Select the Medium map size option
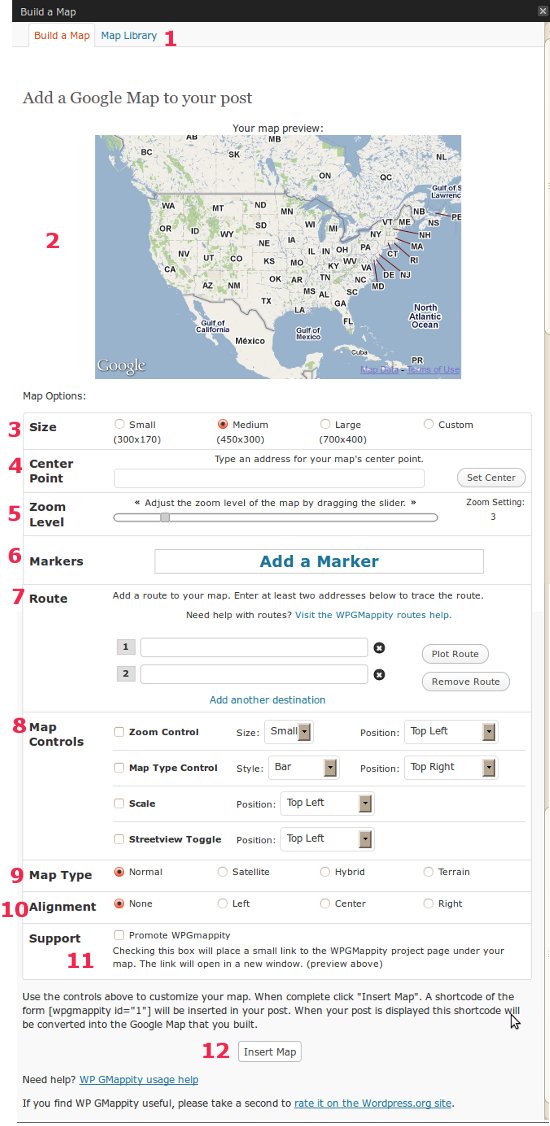This screenshot has height=1126, width=550. [223, 424]
